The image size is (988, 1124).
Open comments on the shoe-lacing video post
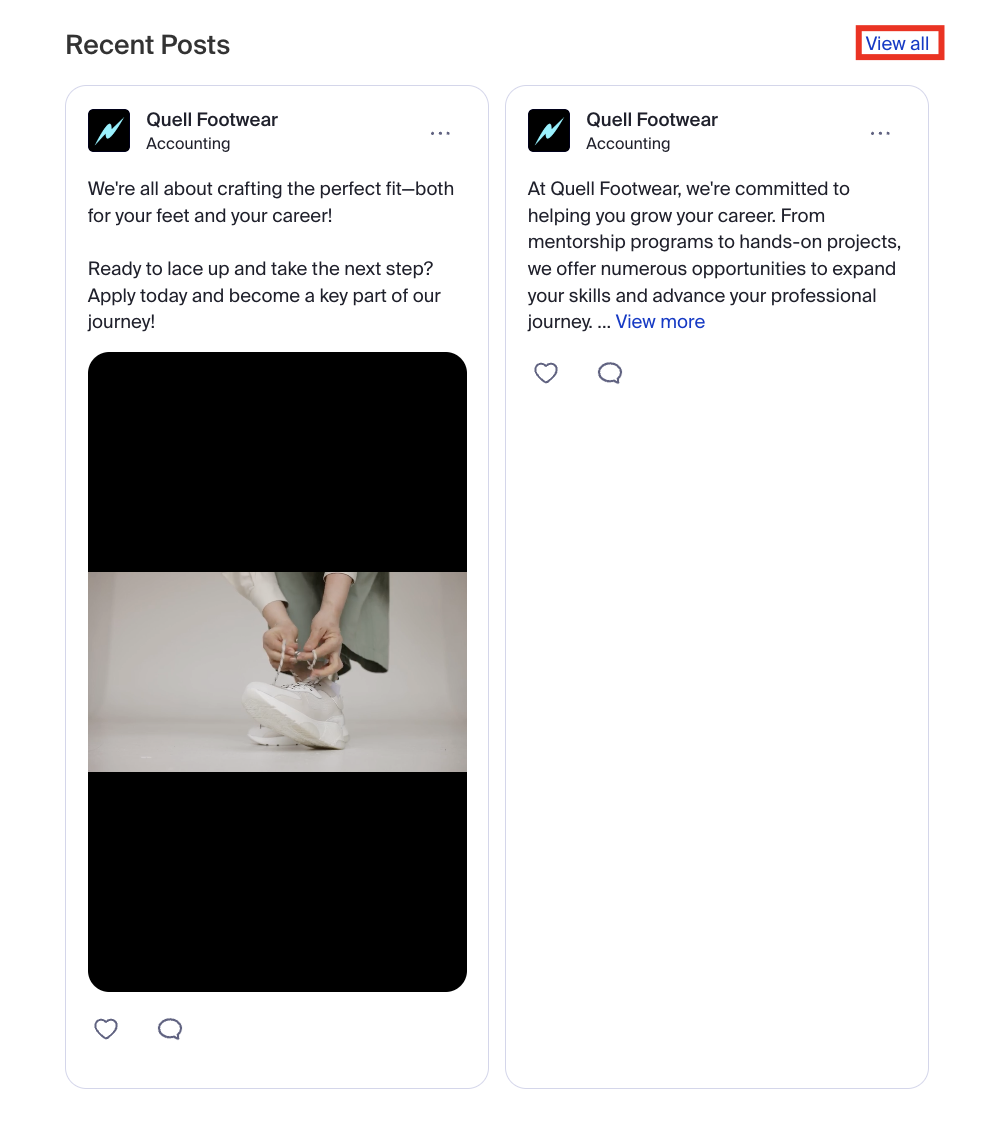170,1029
